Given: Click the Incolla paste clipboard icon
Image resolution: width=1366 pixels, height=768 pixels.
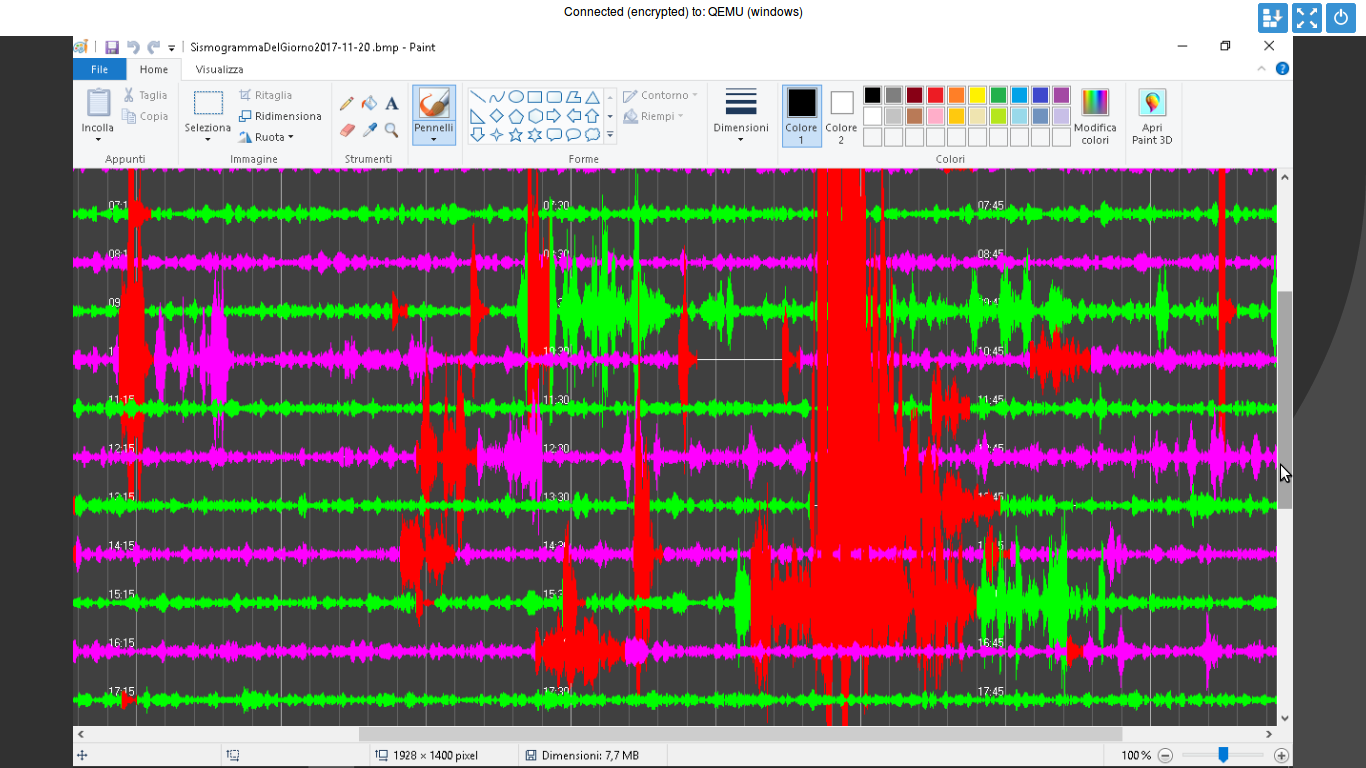Looking at the screenshot, I should pos(98,102).
